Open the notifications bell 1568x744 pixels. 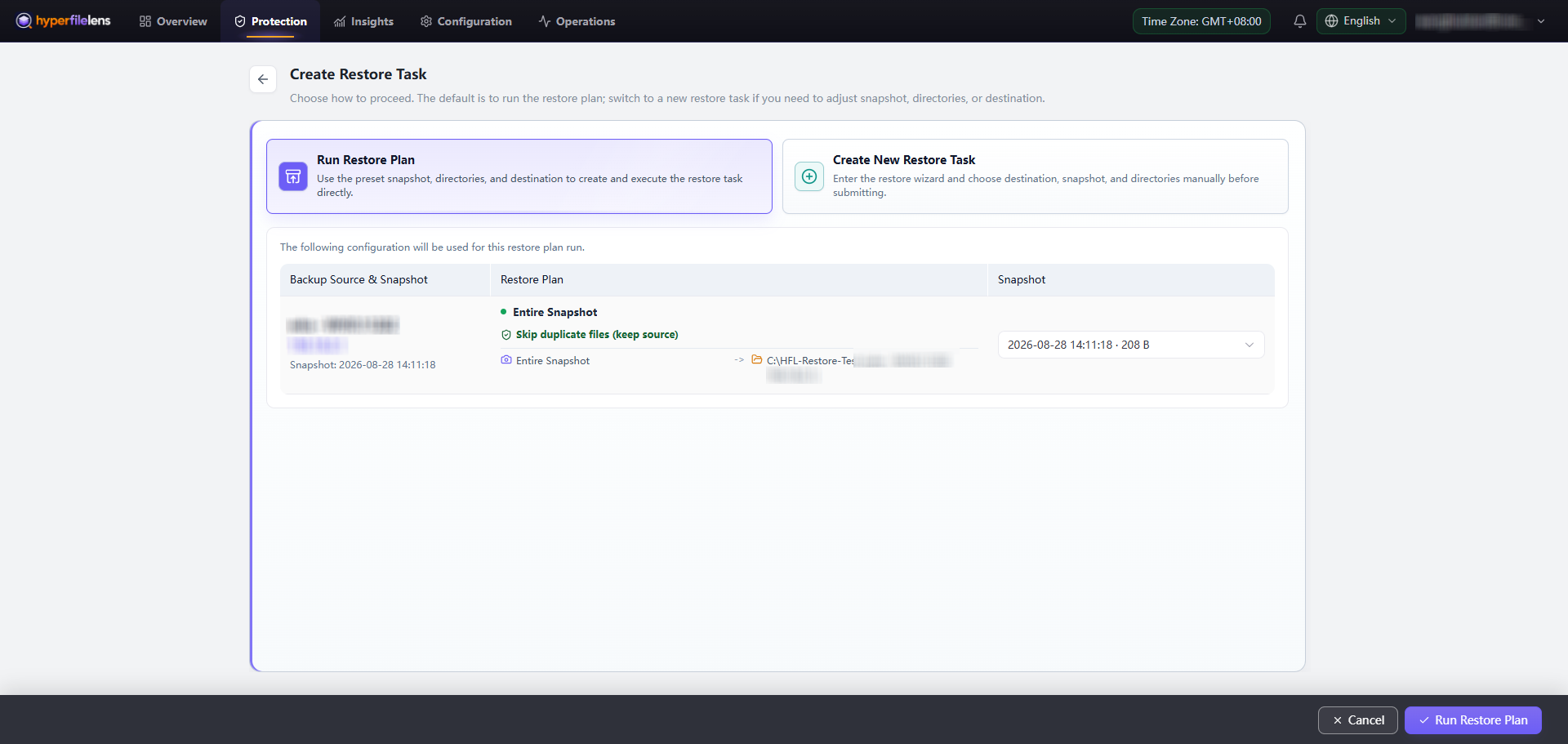pyautogui.click(x=1300, y=21)
